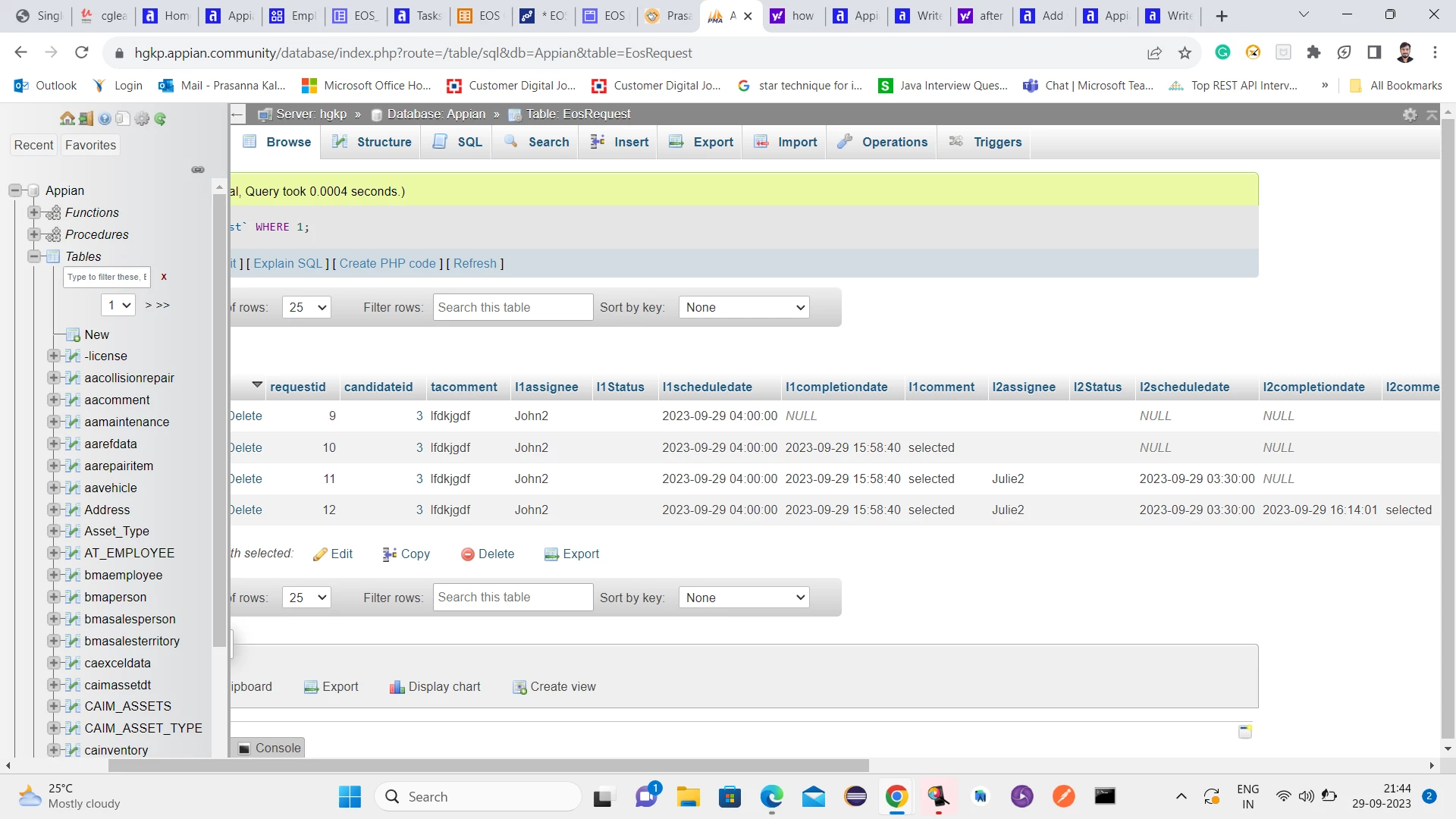Screen dimensions: 1456x819
Task: Open the Search tab
Action: pyautogui.click(x=535, y=143)
